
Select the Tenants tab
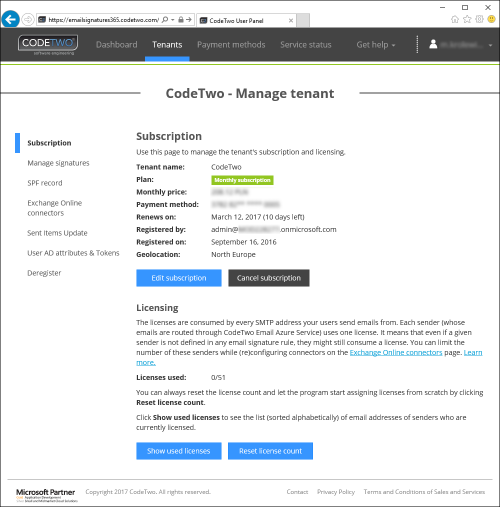click(x=167, y=45)
